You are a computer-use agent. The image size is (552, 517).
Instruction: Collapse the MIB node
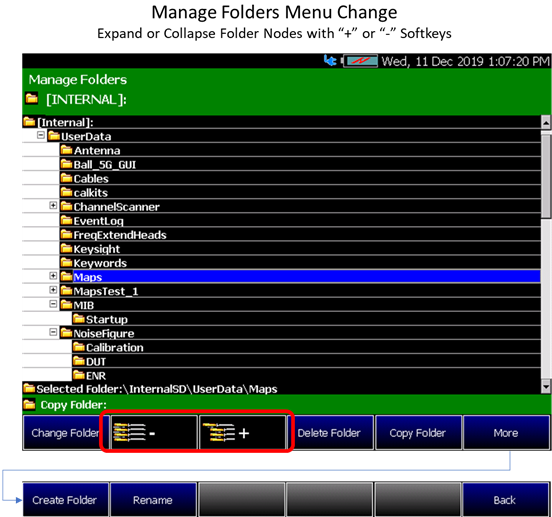click(x=53, y=304)
